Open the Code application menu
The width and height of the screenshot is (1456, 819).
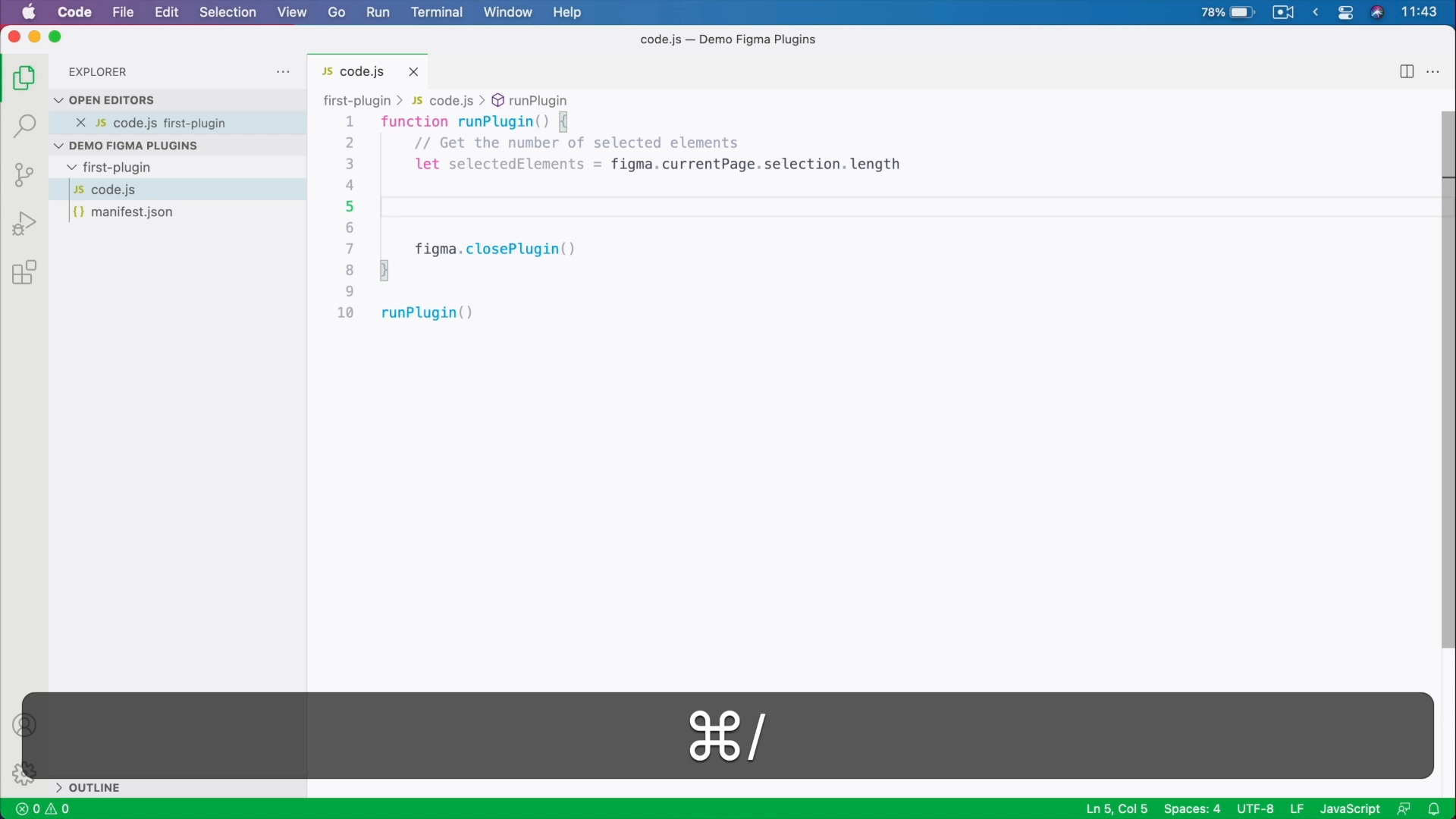pos(75,12)
